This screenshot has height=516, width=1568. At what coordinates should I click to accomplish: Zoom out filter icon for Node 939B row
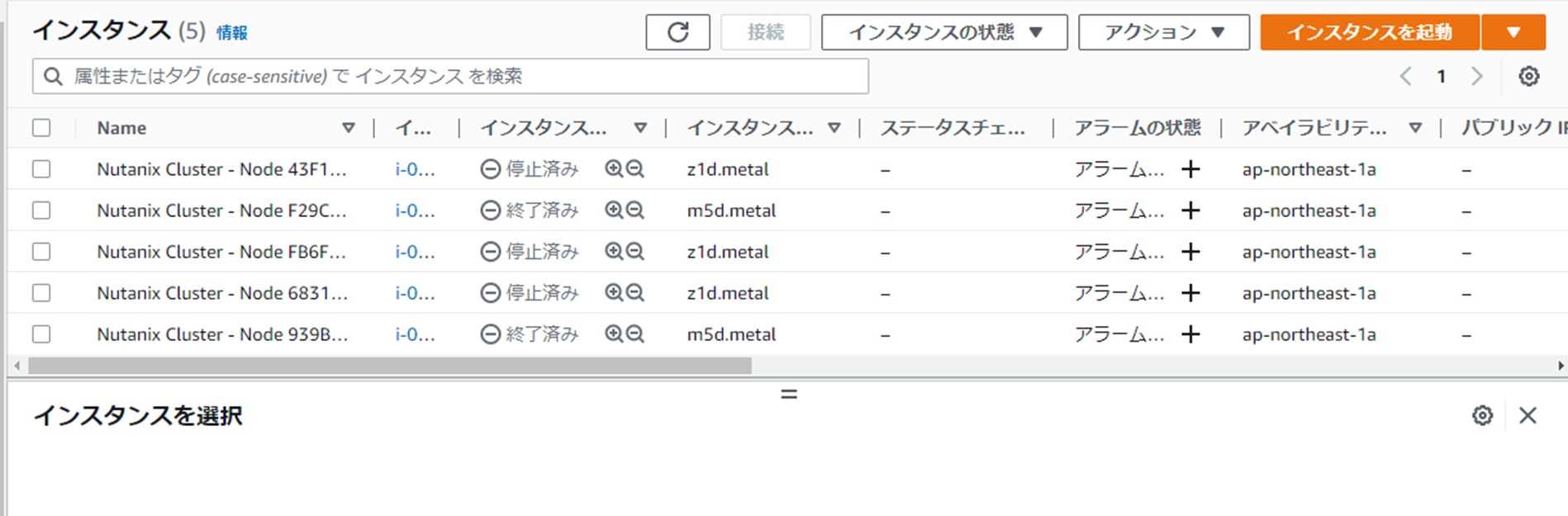[x=634, y=334]
